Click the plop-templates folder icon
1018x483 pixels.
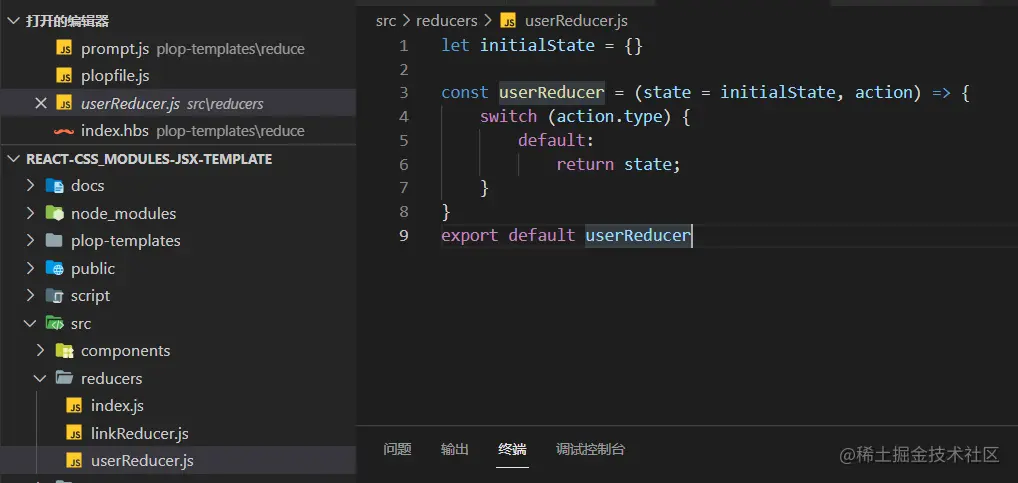click(x=55, y=240)
